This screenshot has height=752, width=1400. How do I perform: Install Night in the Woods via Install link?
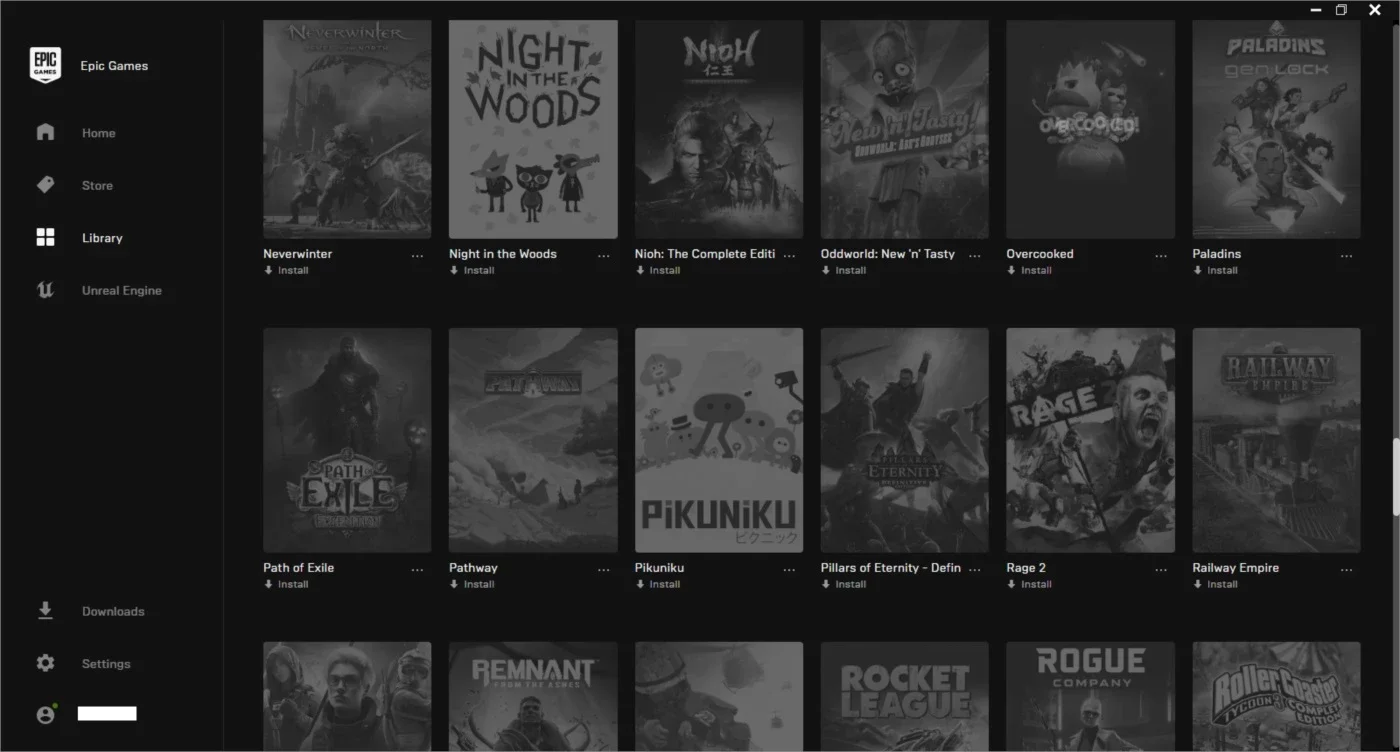click(479, 270)
